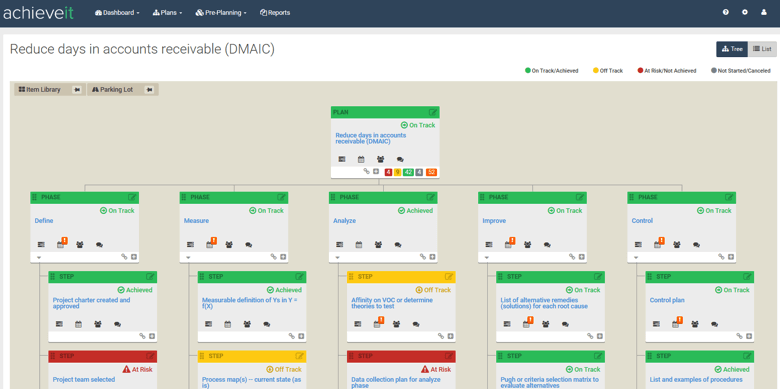Viewport: 780px width, 389px height.
Task: Open the Measure phase link
Action: coord(196,220)
